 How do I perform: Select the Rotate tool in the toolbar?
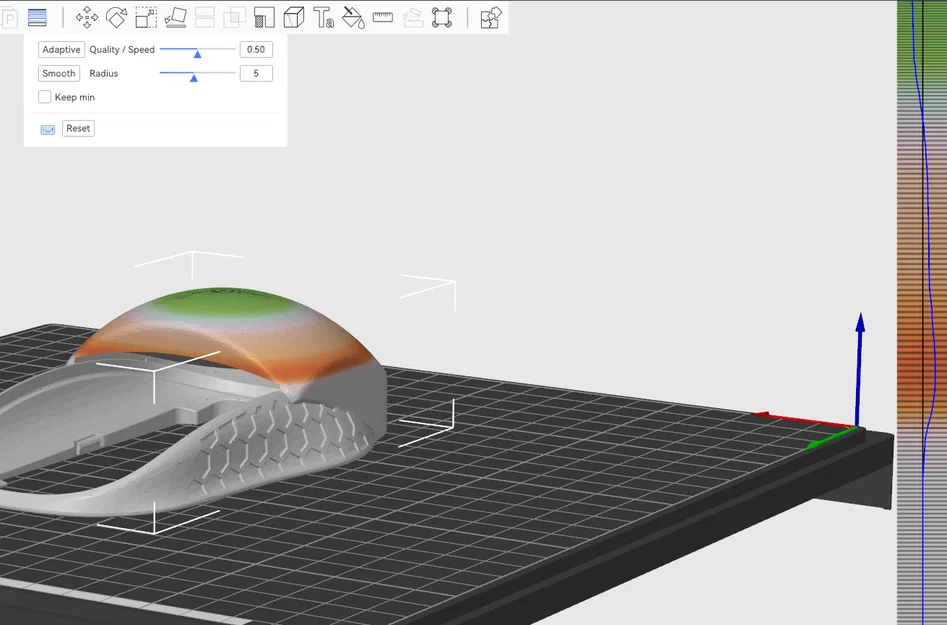pyautogui.click(x=115, y=17)
